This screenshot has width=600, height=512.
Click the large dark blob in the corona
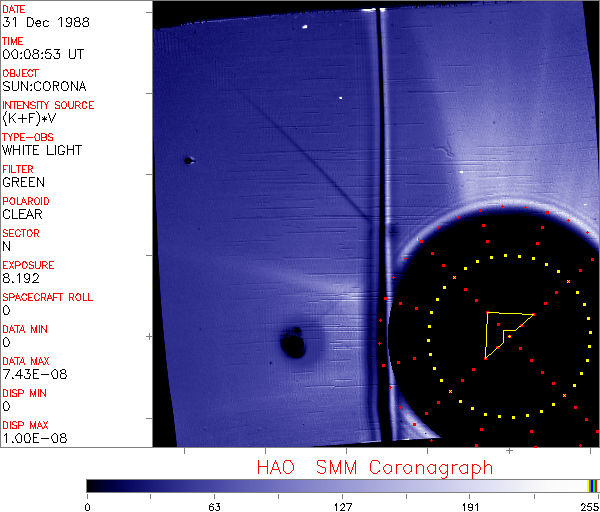(293, 344)
